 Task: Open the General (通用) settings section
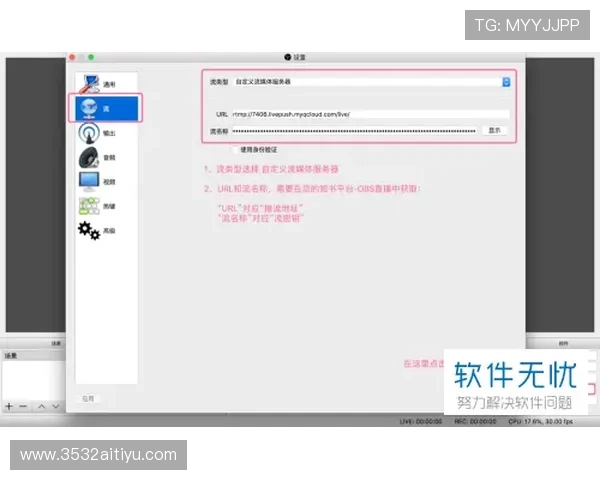[106, 84]
